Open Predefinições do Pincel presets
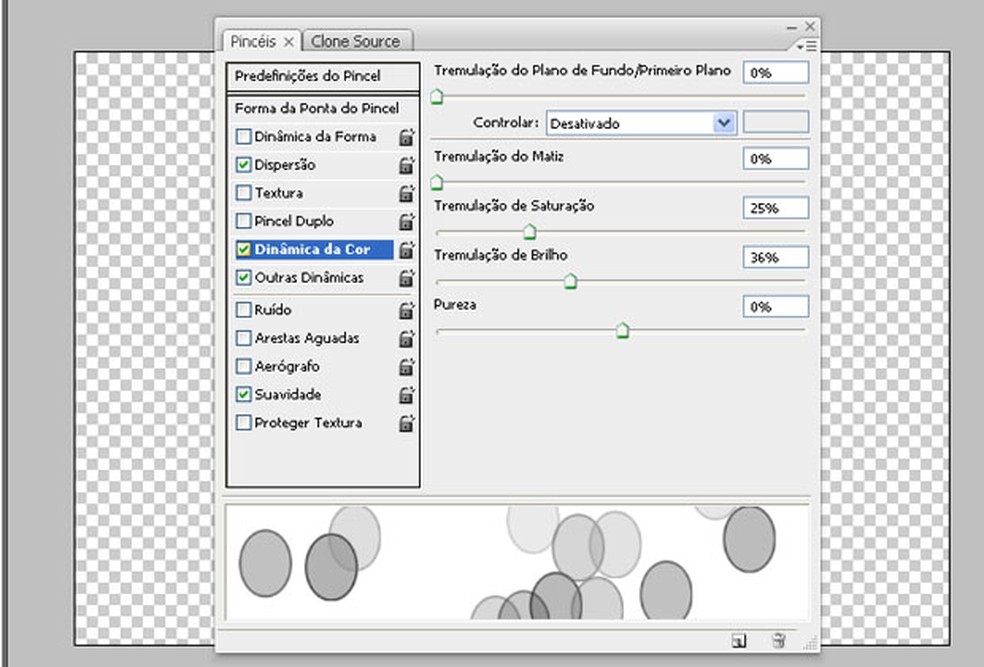This screenshot has width=984, height=667. click(308, 76)
